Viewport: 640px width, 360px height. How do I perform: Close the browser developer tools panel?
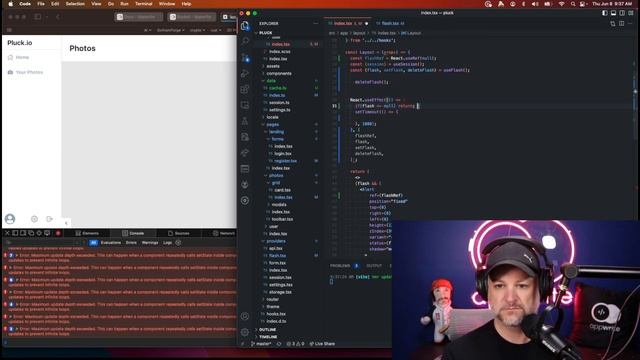coord(7,233)
